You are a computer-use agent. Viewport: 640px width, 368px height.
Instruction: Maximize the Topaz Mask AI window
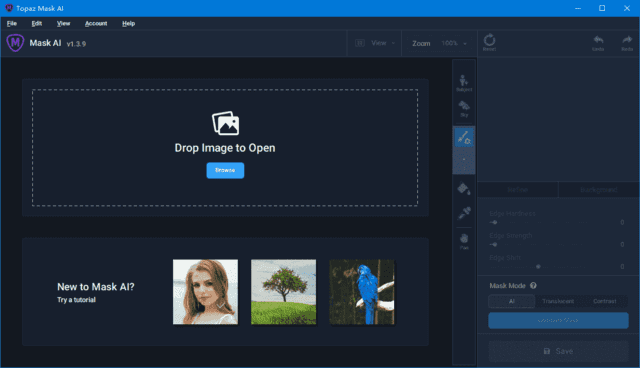[x=602, y=8]
